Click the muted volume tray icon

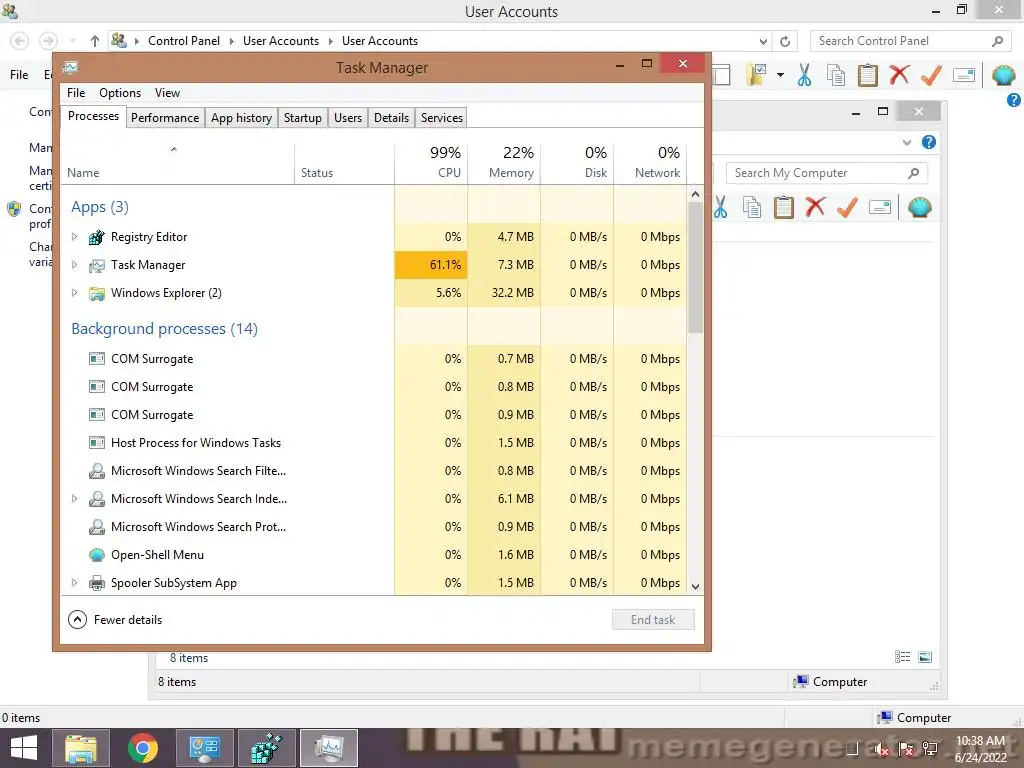pyautogui.click(x=882, y=749)
